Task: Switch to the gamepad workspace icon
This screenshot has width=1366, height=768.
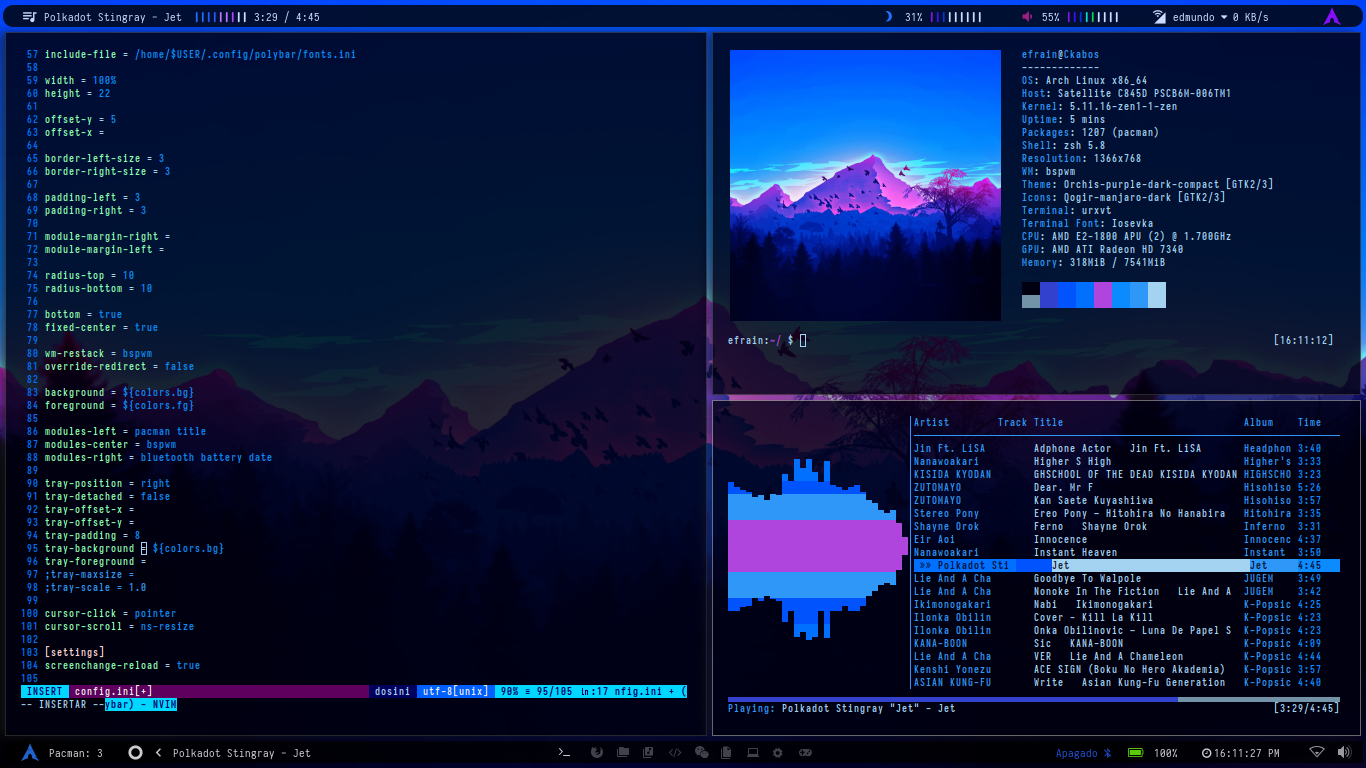Action: 804,752
